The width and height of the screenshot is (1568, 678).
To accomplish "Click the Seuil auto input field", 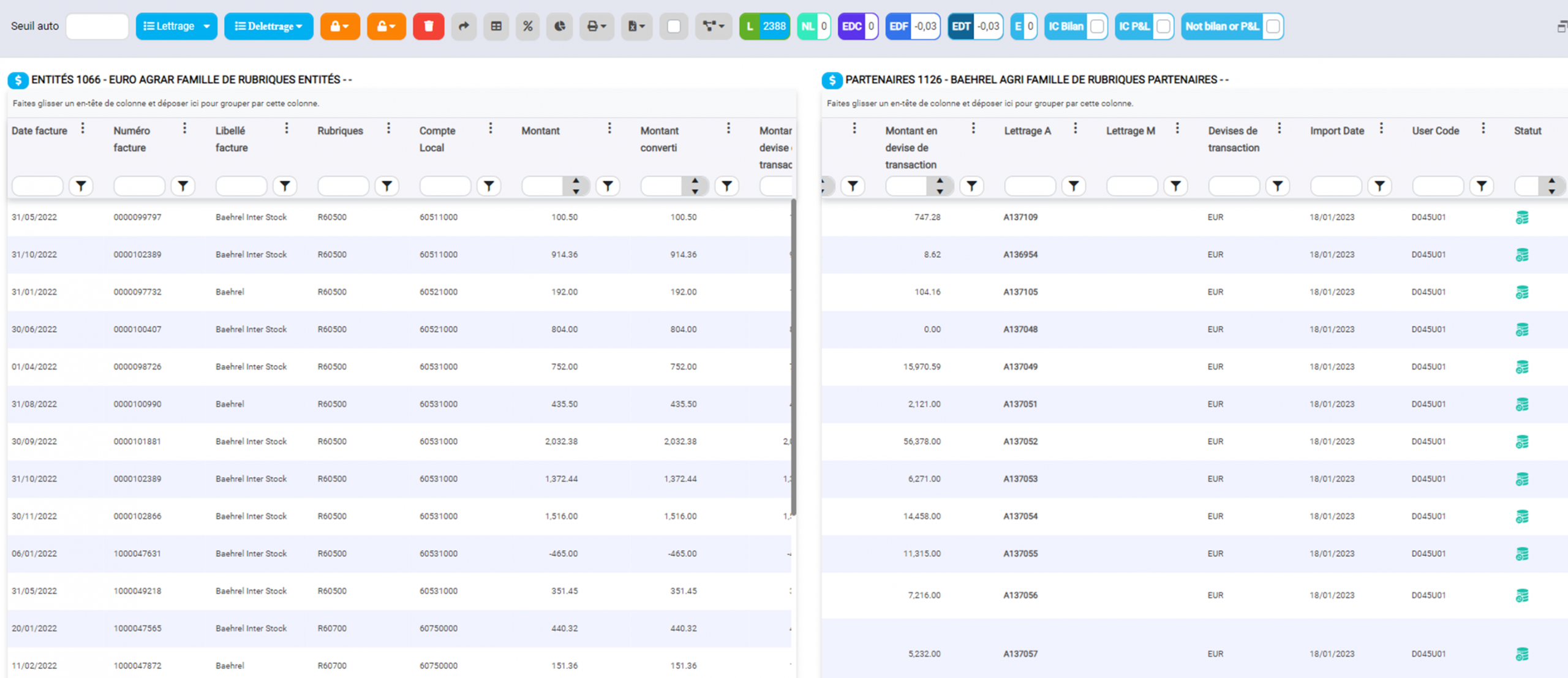I will pos(97,26).
